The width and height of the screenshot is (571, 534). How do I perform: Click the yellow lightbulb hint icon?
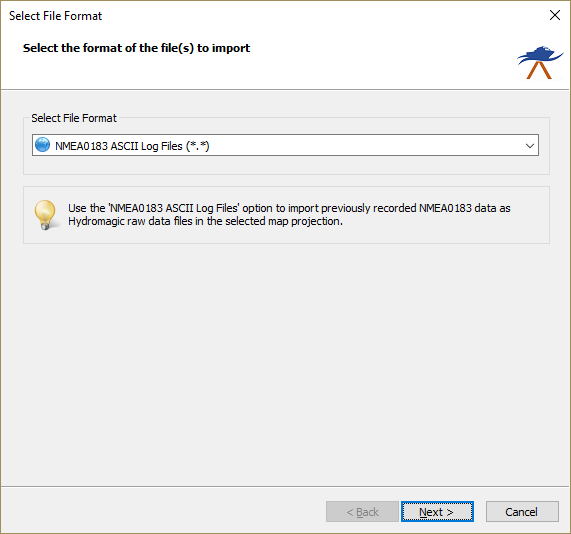click(46, 215)
